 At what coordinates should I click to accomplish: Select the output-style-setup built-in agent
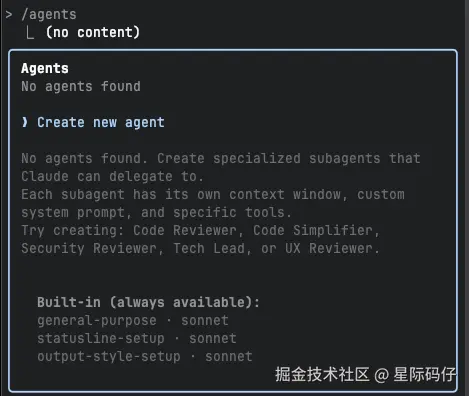pos(109,357)
